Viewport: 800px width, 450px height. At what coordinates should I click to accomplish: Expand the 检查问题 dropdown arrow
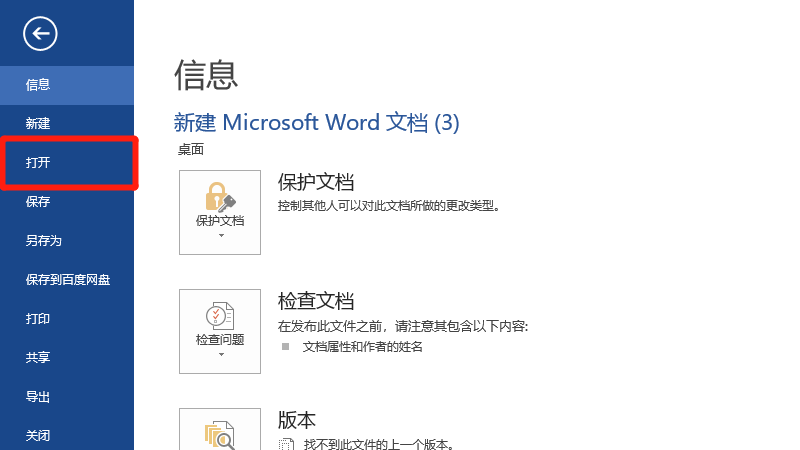click(220, 355)
